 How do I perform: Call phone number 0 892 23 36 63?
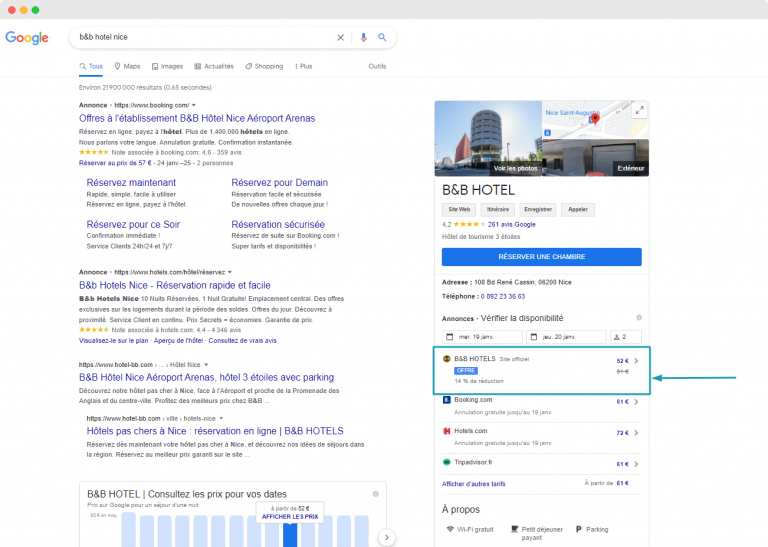[x=503, y=297]
